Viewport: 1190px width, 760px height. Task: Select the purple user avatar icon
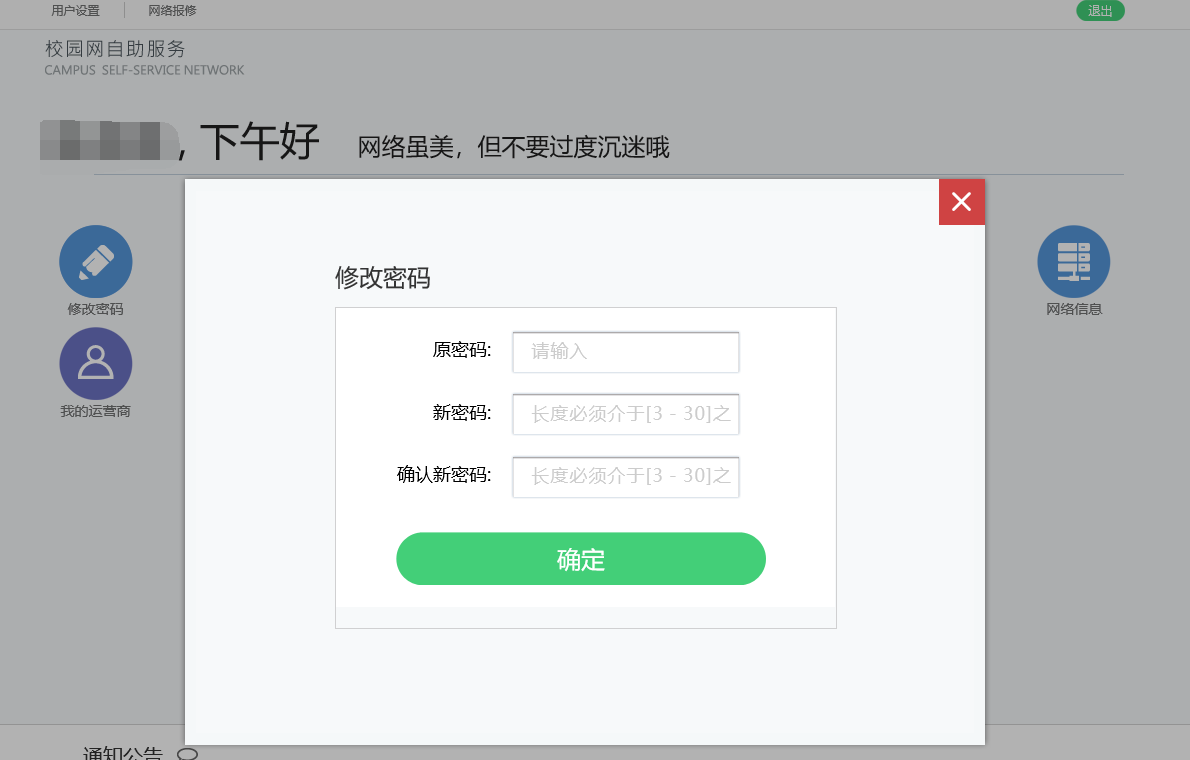95,363
